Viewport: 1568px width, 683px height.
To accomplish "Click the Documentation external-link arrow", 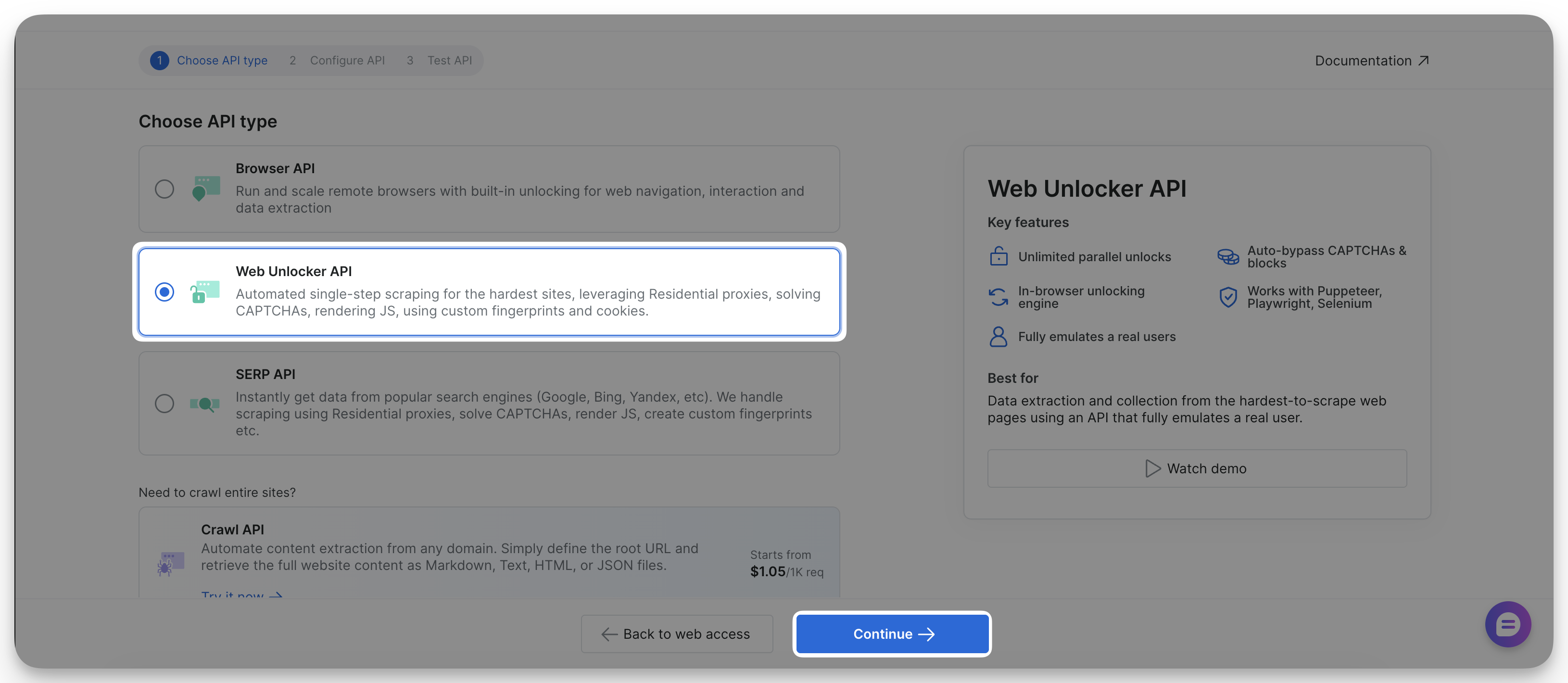I will pos(1424,60).
